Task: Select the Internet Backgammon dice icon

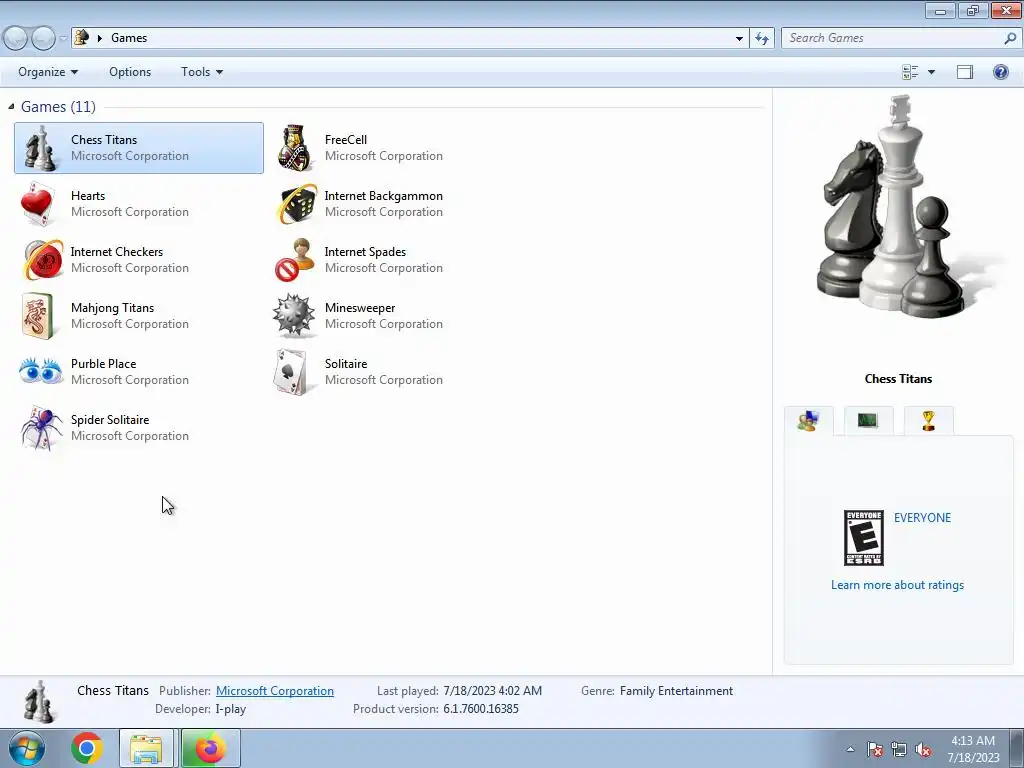Action: point(296,204)
